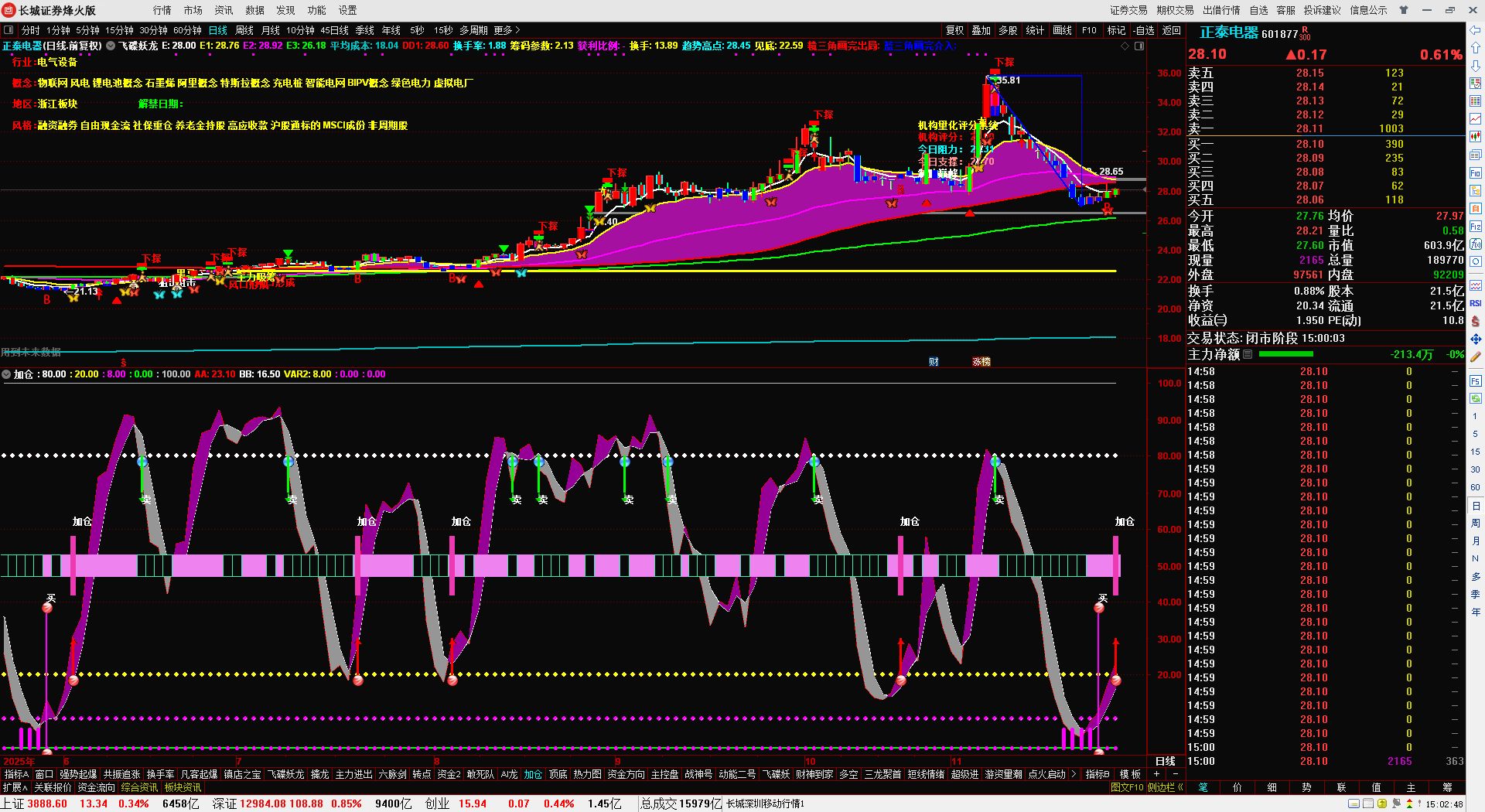
Task: Open the f(x) formula icon in sidebar
Action: 1476,244
